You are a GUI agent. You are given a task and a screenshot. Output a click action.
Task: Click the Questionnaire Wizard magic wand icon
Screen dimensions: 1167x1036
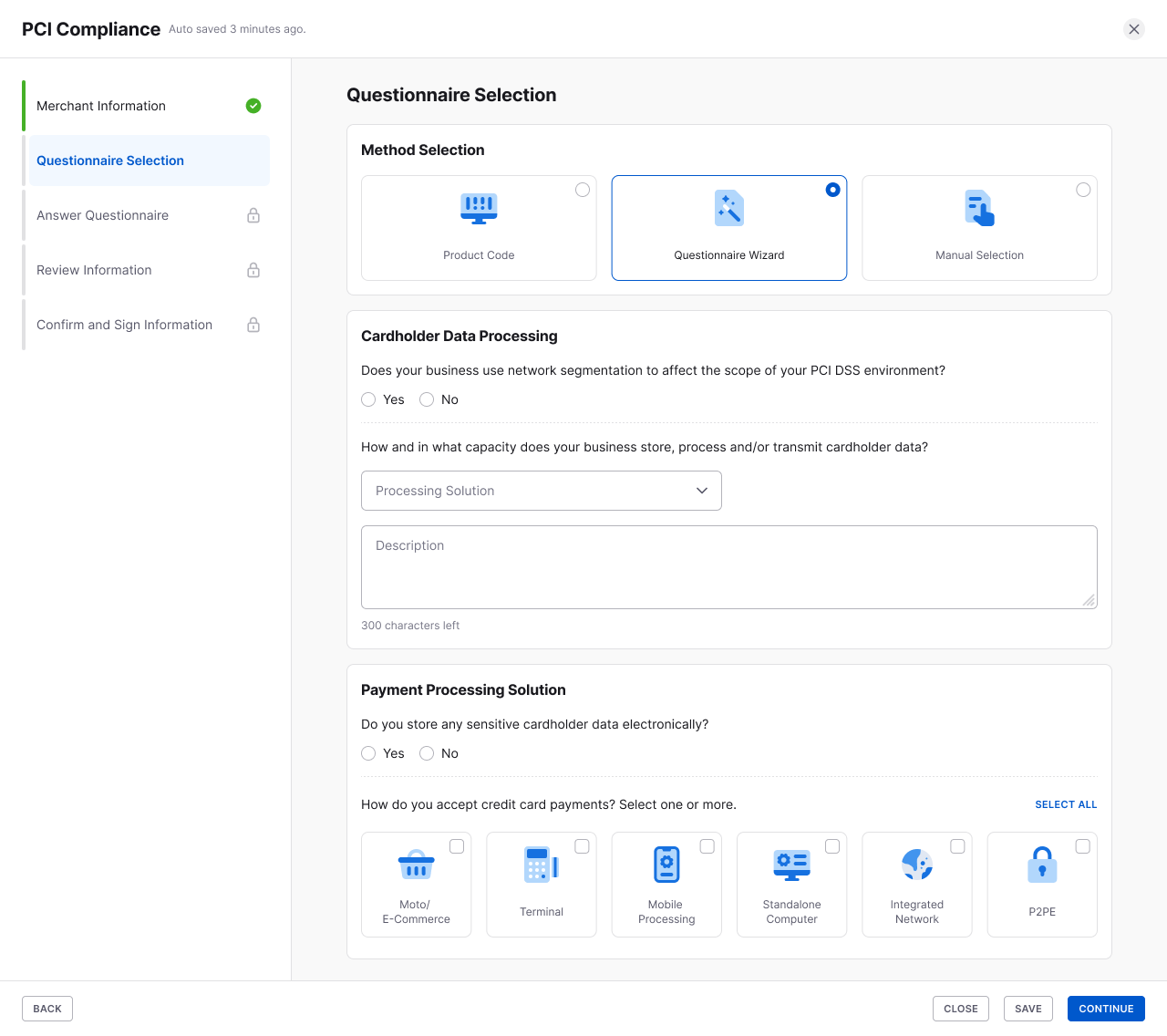pos(729,209)
